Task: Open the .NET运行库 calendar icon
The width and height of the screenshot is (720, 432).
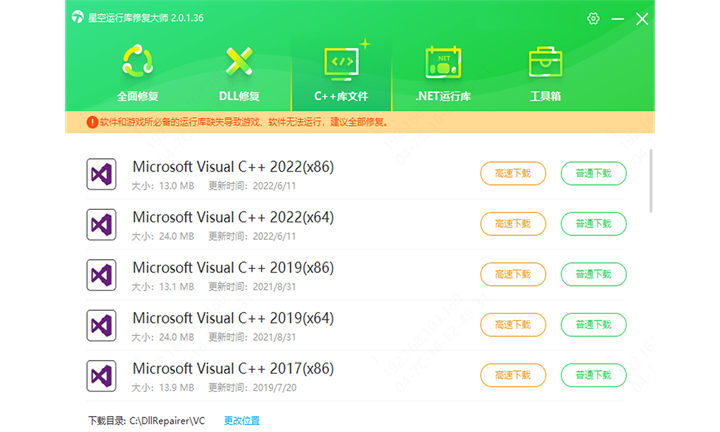Action: point(443,62)
